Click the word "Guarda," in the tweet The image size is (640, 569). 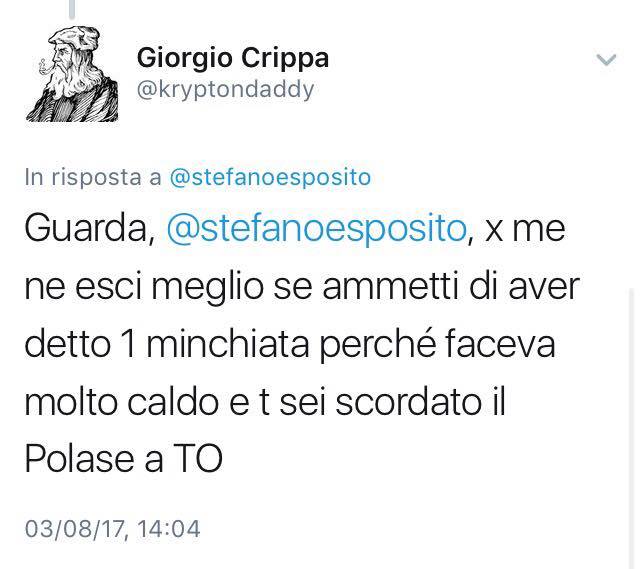[x=89, y=229]
